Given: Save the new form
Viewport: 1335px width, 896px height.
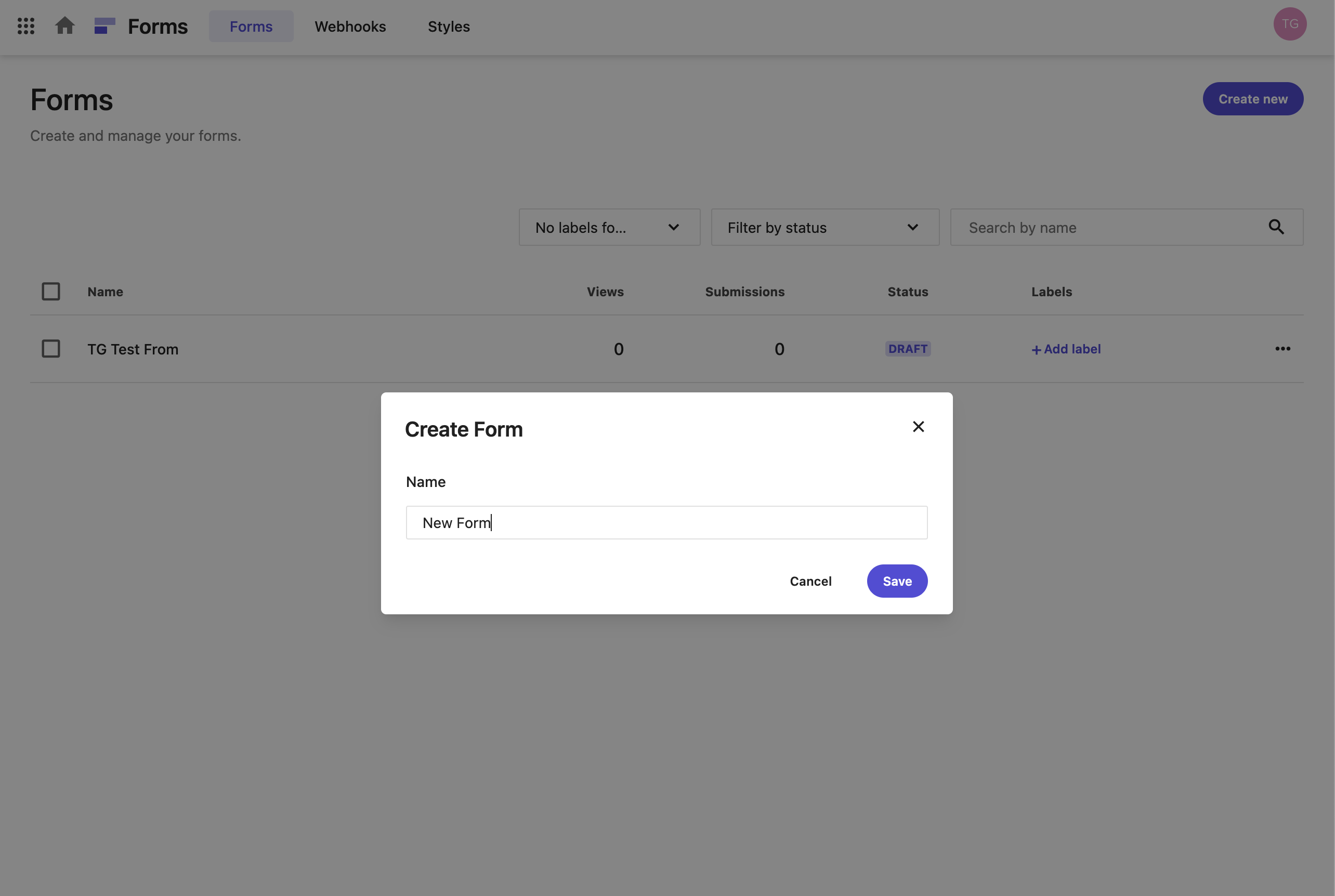Looking at the screenshot, I should [897, 581].
